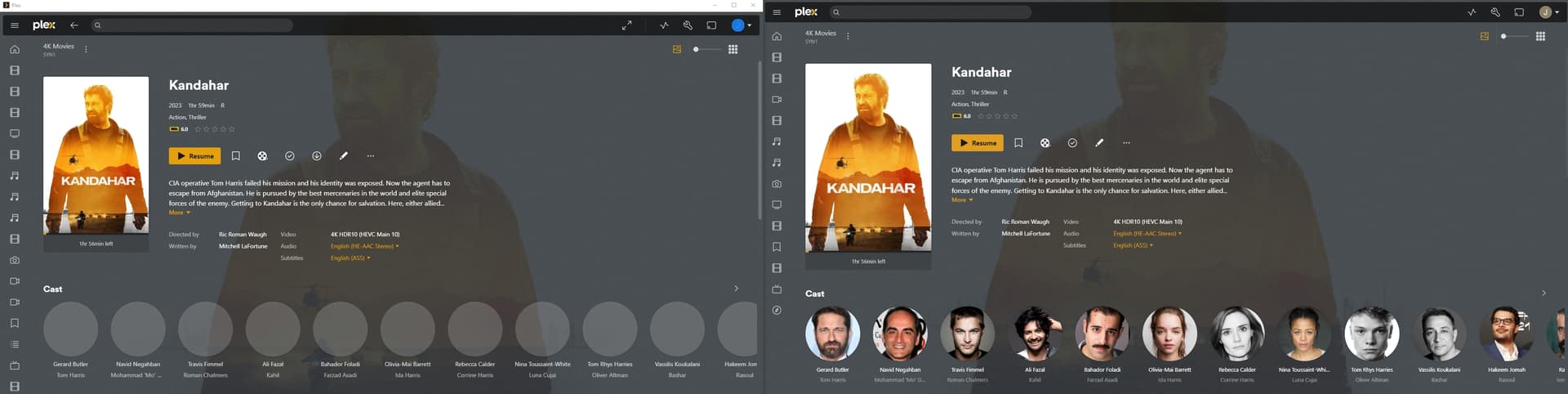Click search field in left Plex window
Viewport: 1568px width, 394px height.
[x=191, y=25]
